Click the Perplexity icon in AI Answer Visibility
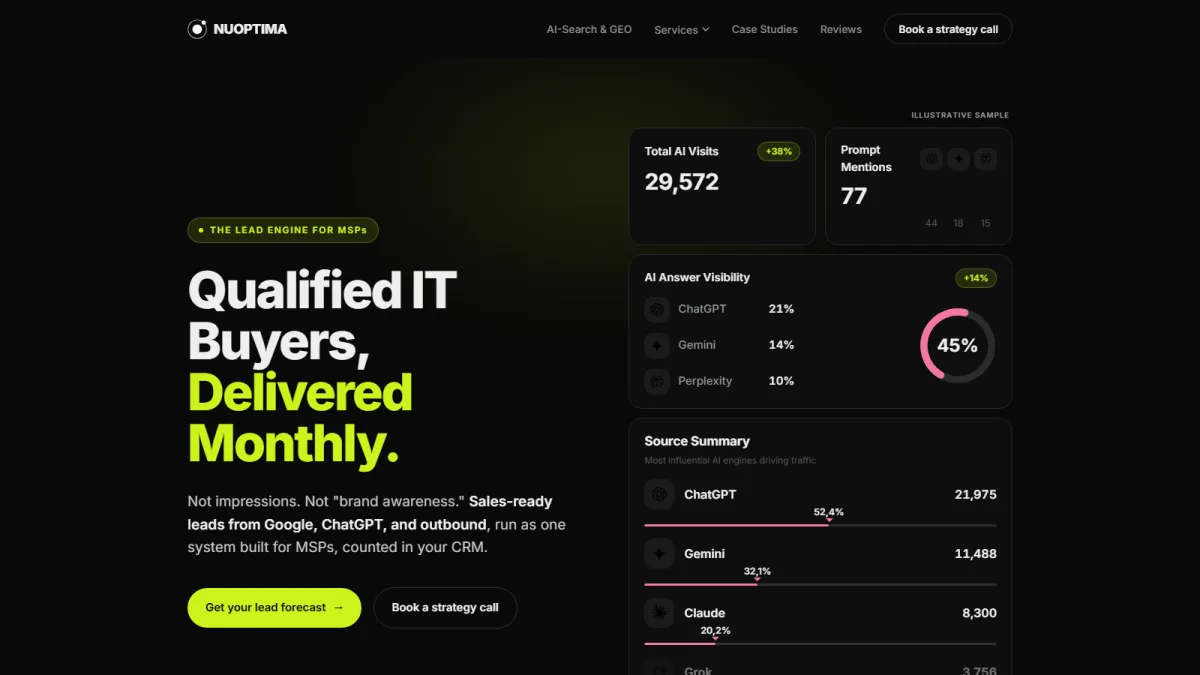 click(657, 381)
